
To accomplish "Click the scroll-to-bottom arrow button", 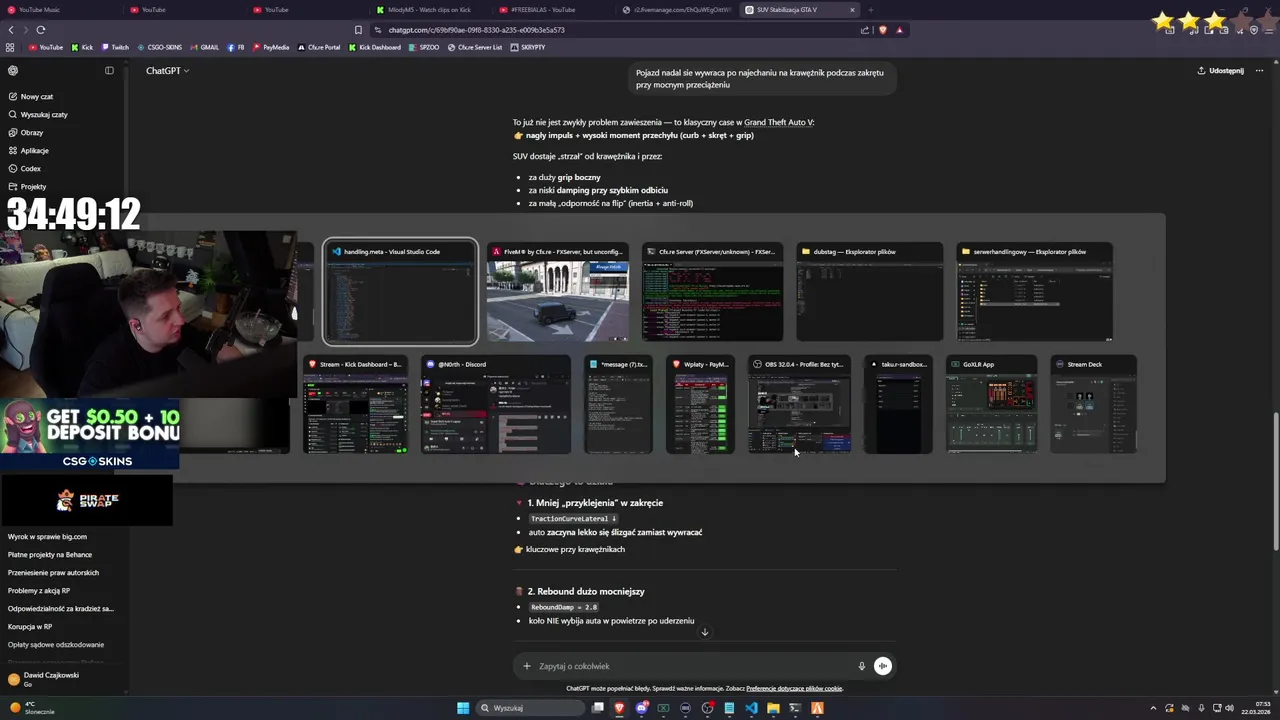I will tap(704, 632).
